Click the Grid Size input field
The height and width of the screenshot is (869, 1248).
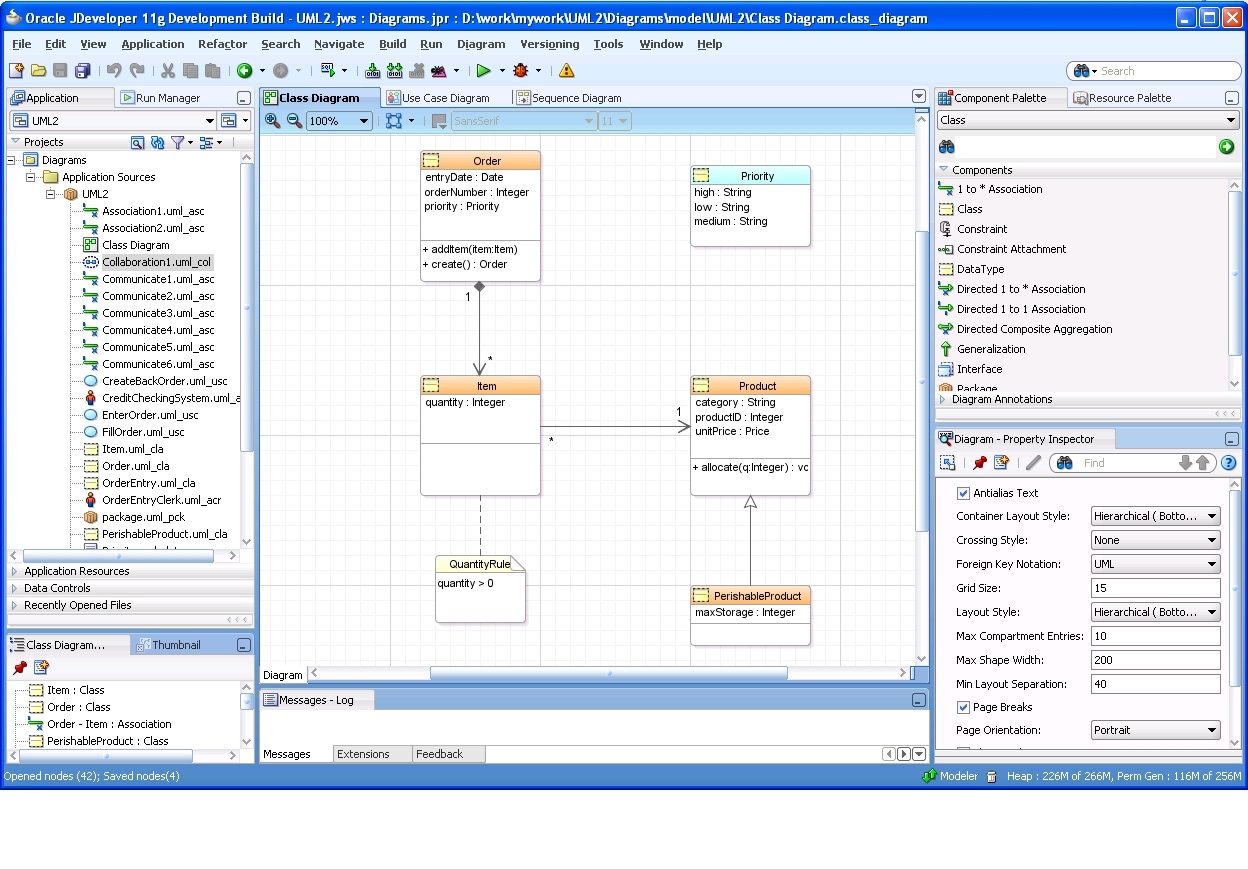[x=1155, y=588]
